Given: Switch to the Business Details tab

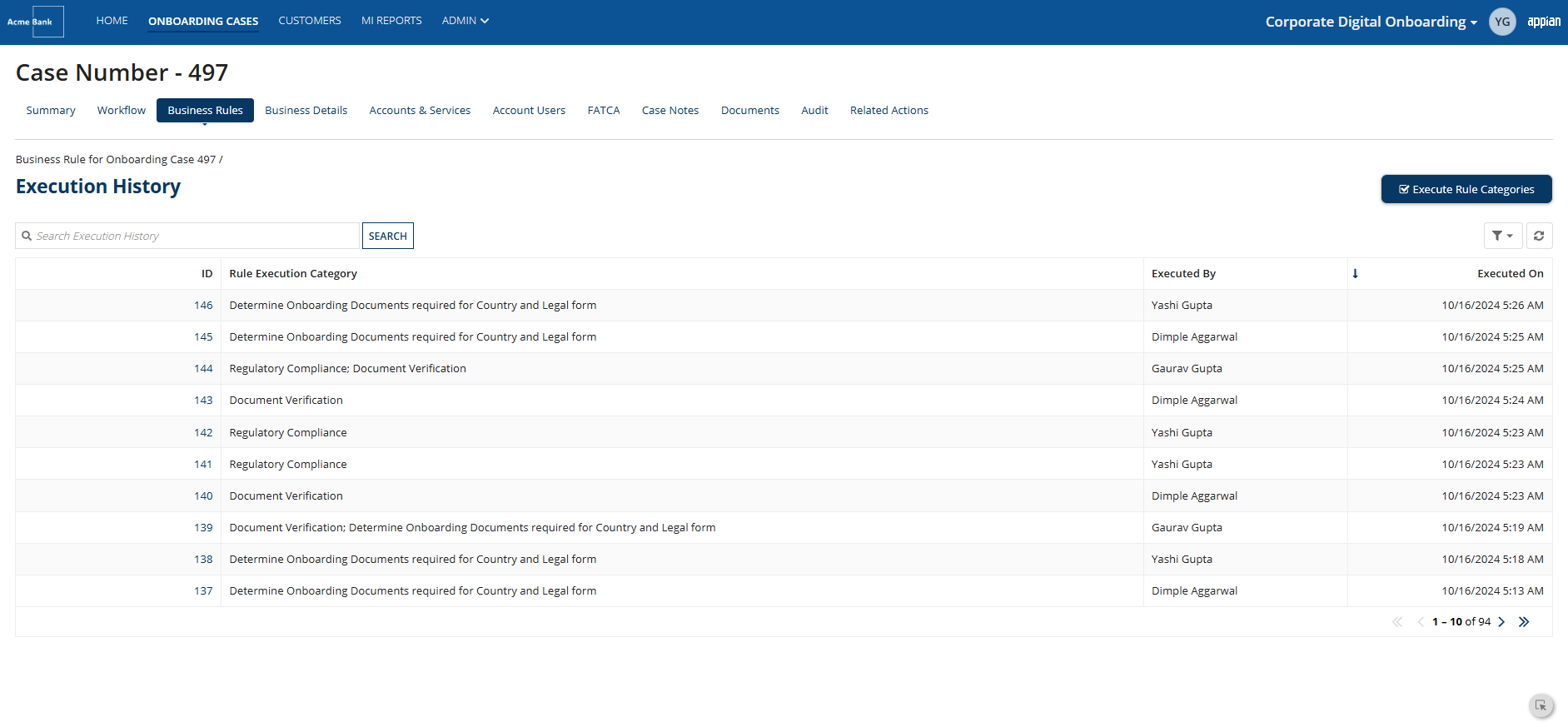Looking at the screenshot, I should click(306, 110).
